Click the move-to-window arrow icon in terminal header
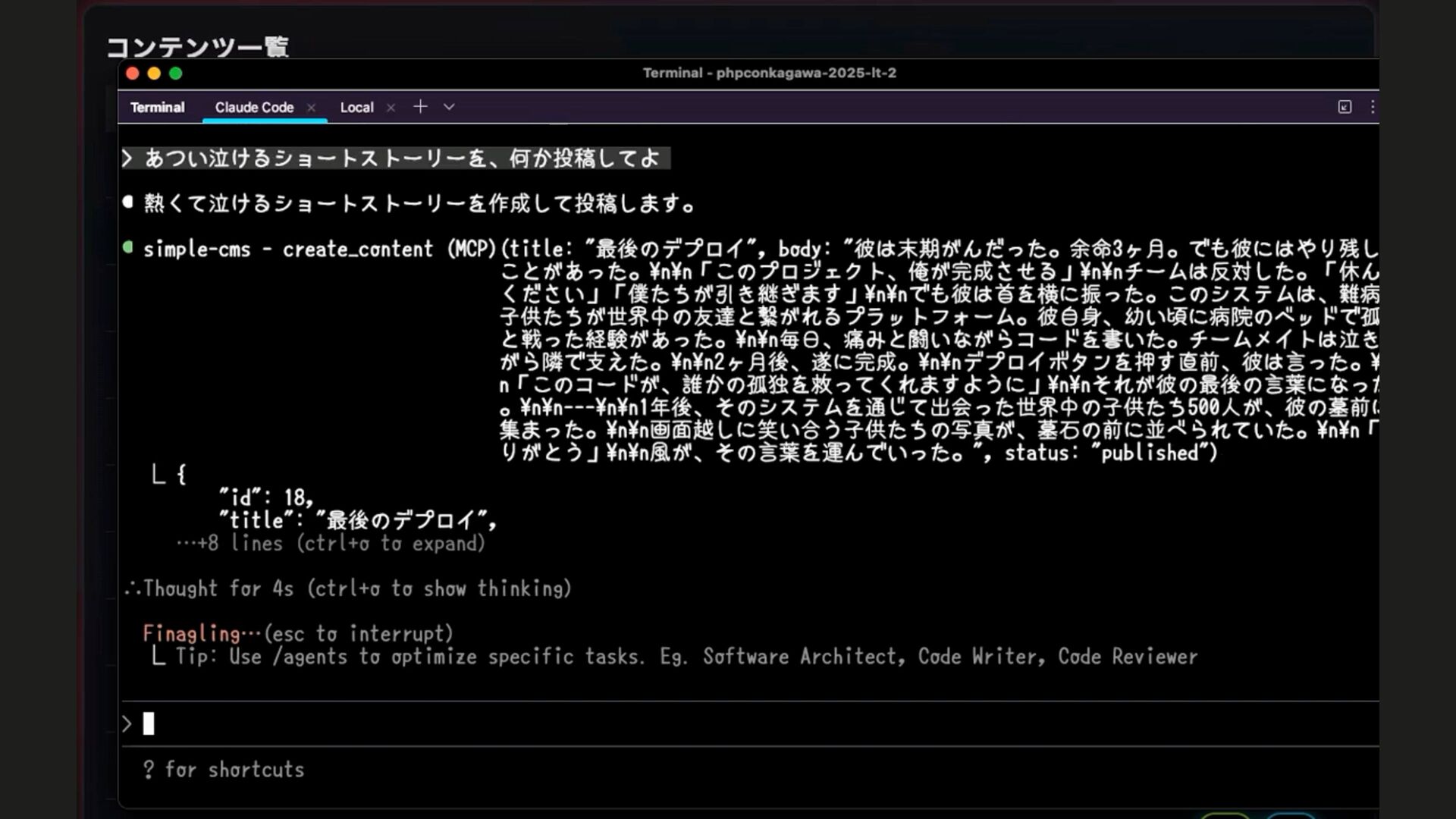This screenshot has height=819, width=1456. [x=1345, y=107]
